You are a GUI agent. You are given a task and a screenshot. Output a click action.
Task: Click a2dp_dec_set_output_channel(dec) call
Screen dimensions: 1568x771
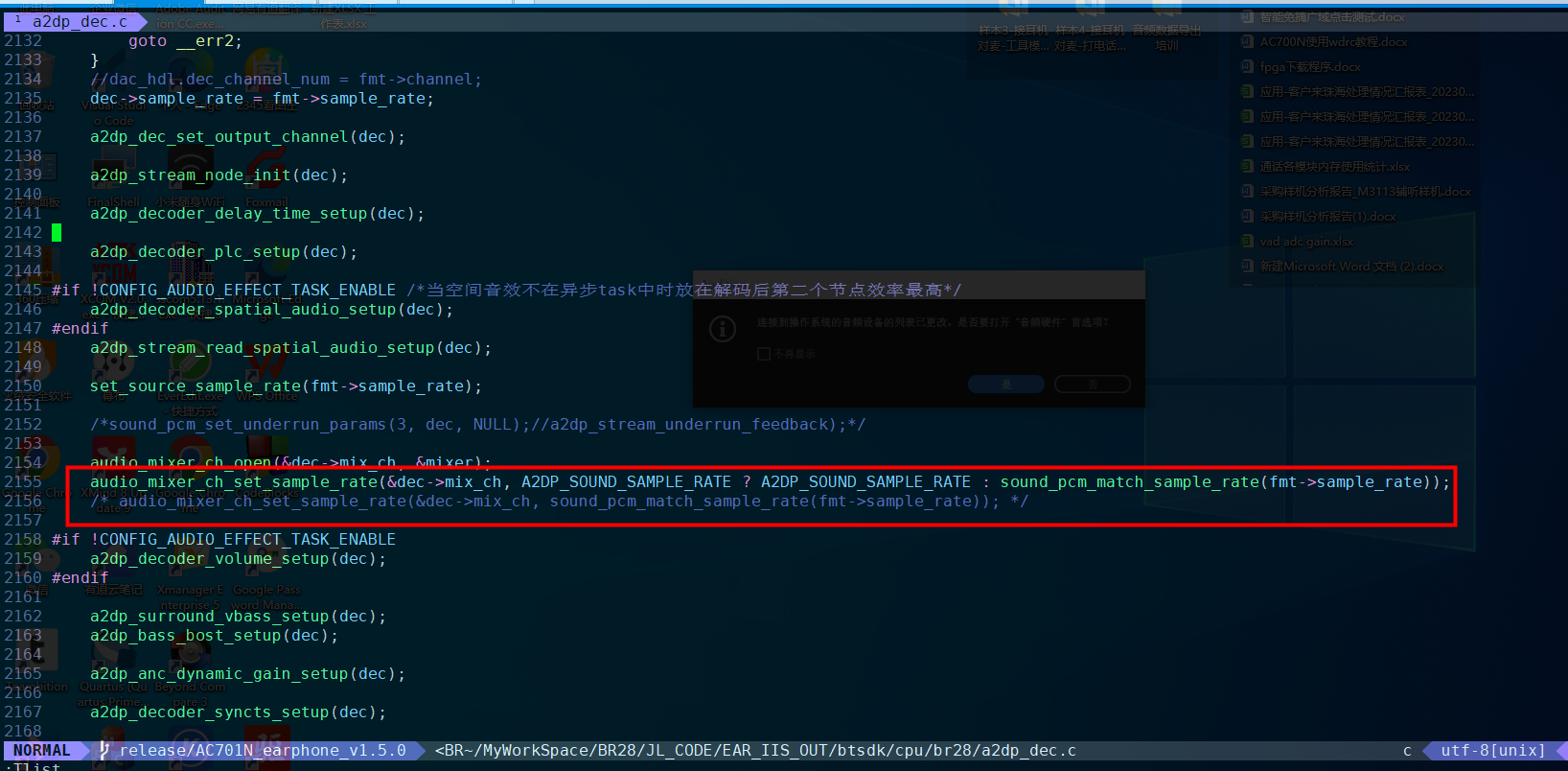(247, 137)
